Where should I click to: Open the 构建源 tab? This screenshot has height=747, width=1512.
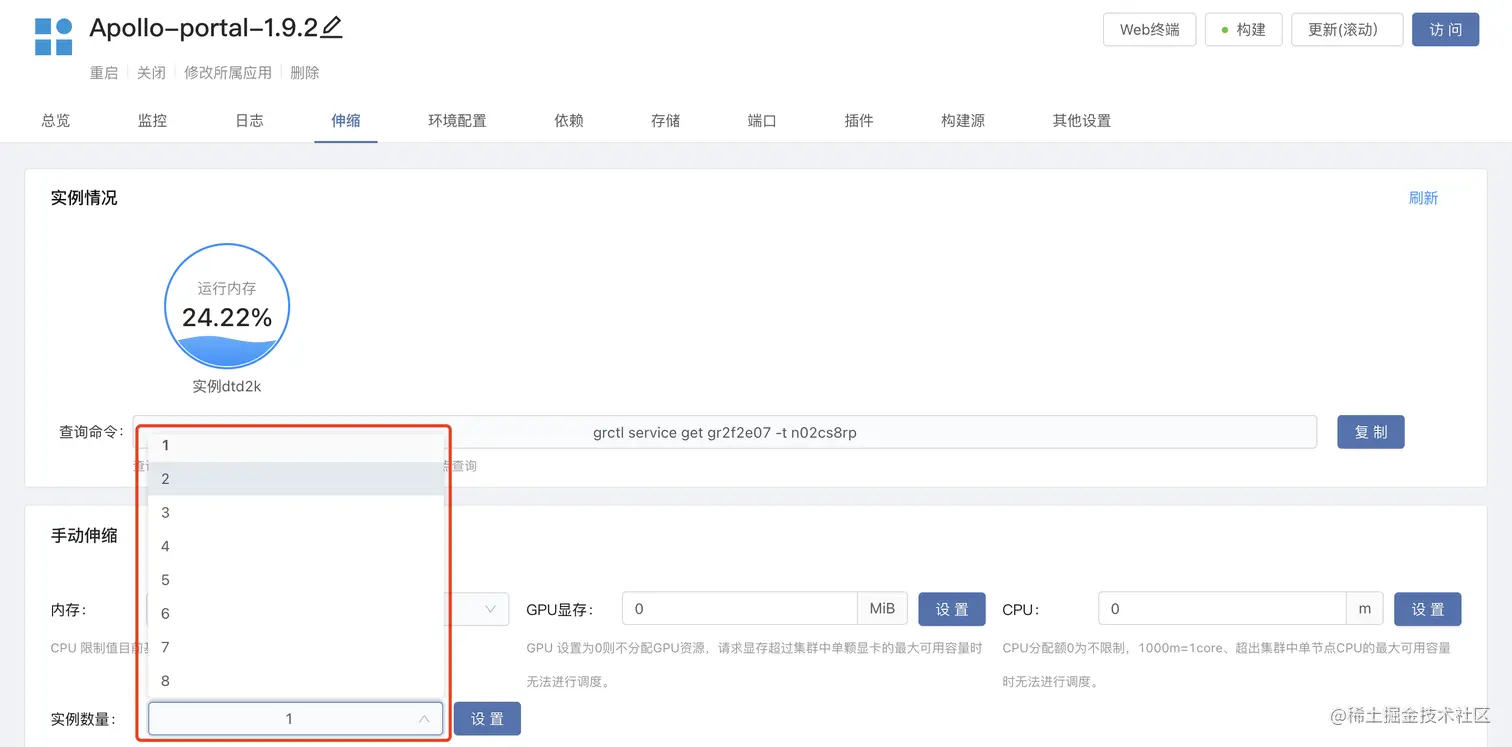963,120
